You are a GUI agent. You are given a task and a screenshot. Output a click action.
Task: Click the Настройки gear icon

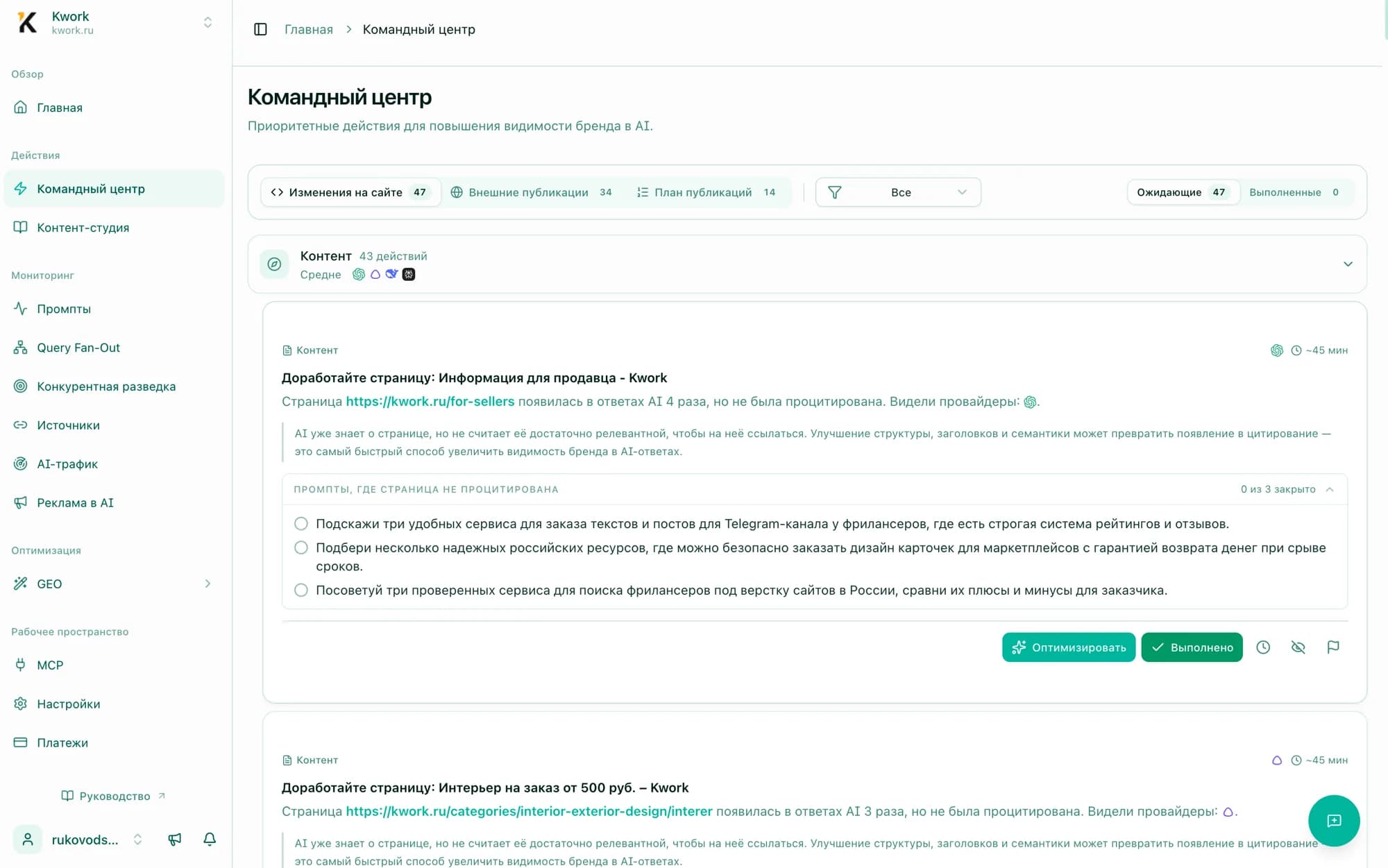(21, 704)
